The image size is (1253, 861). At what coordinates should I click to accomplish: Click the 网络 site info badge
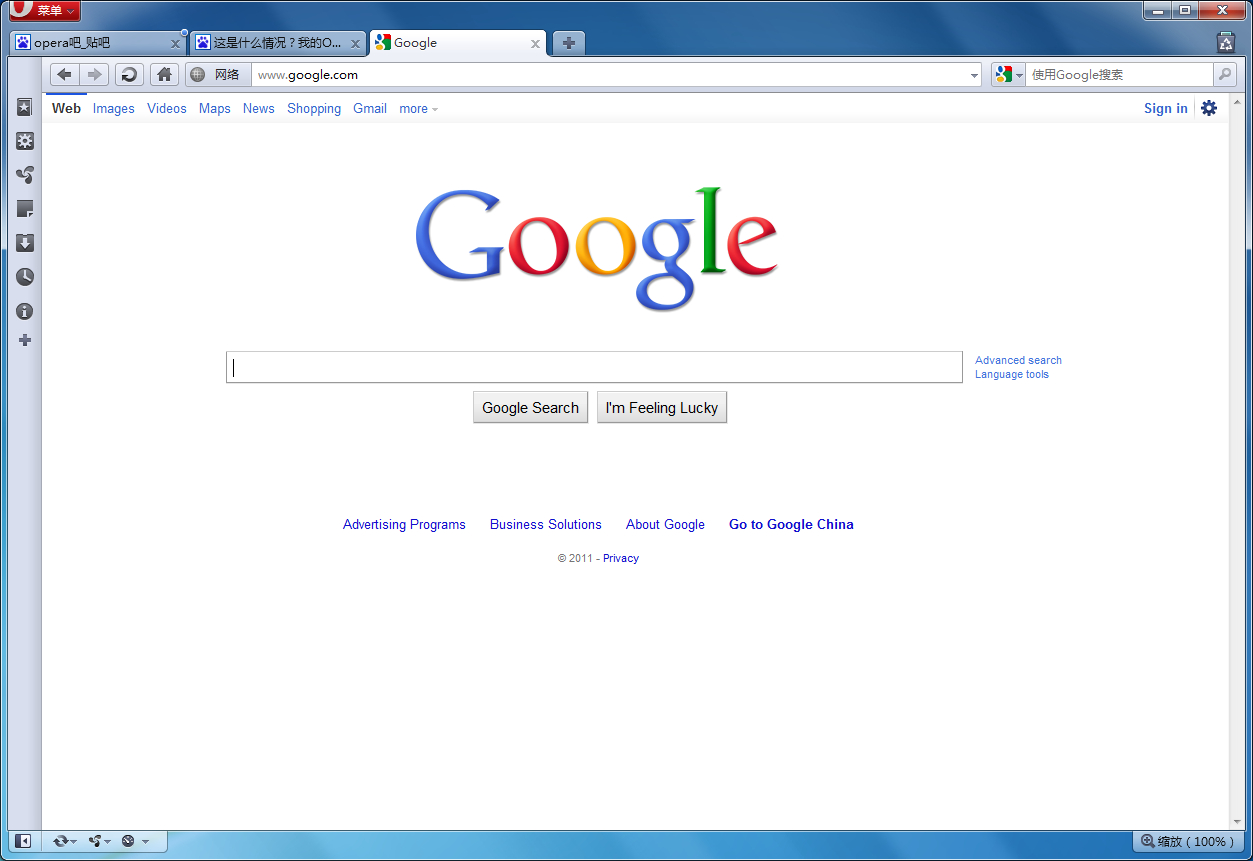tap(216, 74)
